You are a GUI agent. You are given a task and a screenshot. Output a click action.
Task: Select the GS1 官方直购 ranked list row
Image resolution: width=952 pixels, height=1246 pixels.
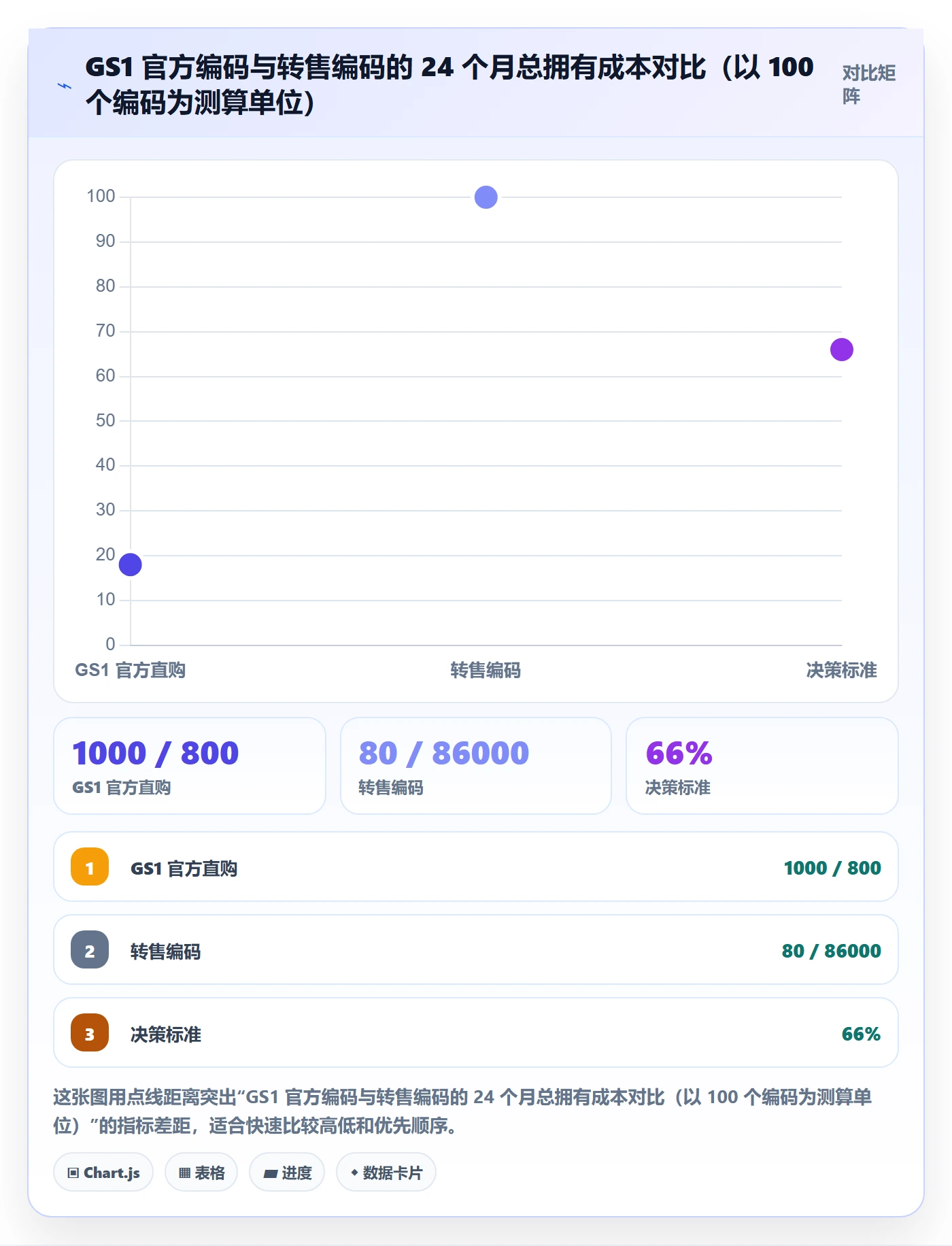(x=476, y=867)
